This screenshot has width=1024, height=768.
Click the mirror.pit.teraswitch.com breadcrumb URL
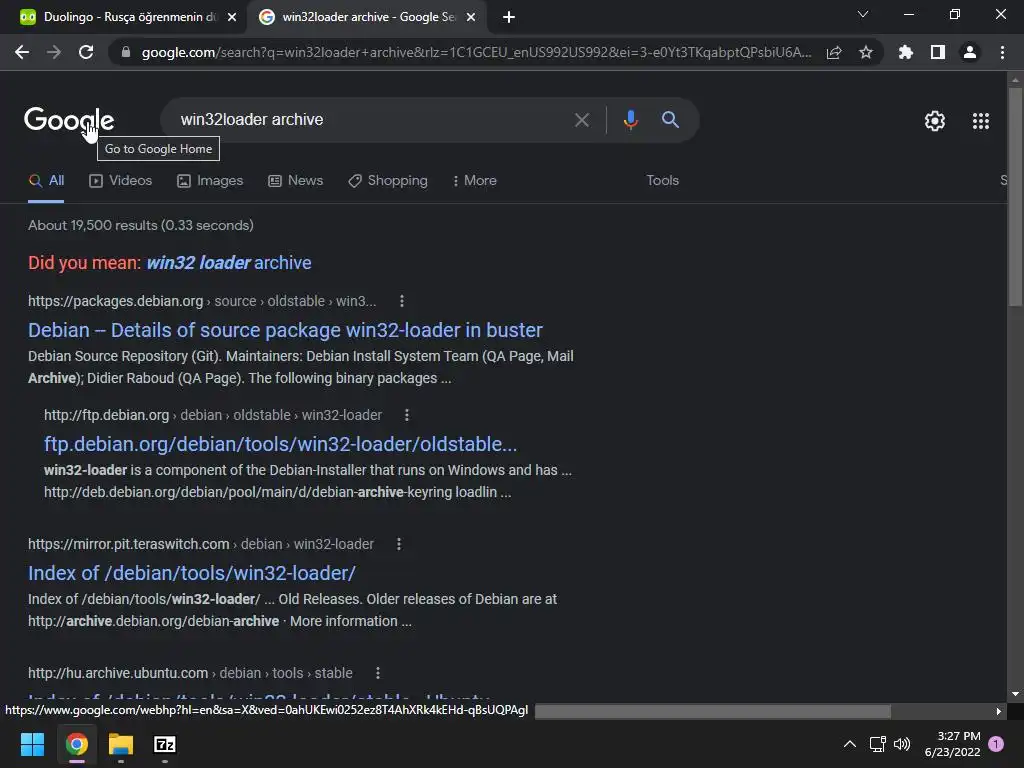tap(200, 544)
